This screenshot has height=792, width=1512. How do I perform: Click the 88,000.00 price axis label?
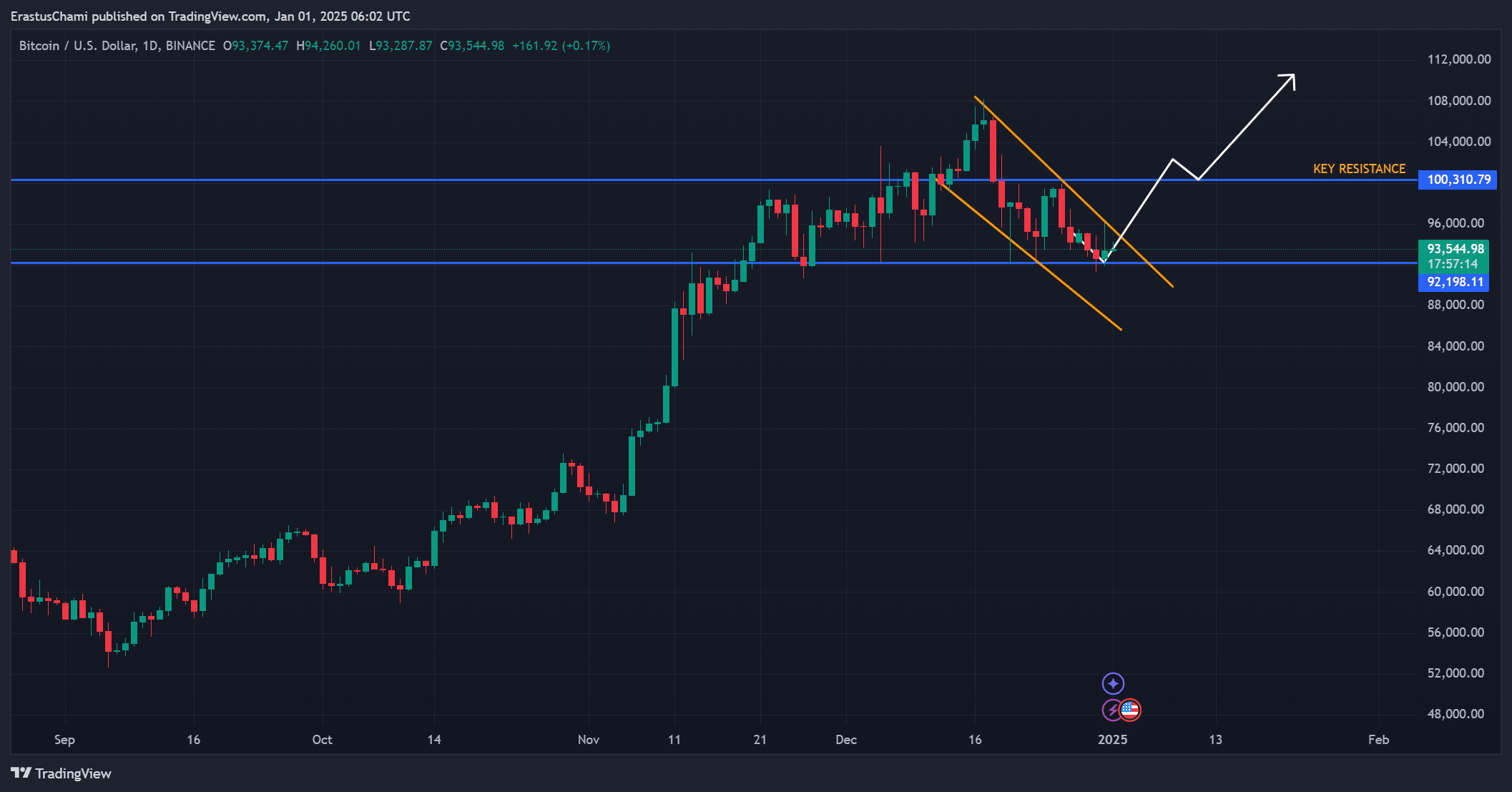pyautogui.click(x=1455, y=305)
